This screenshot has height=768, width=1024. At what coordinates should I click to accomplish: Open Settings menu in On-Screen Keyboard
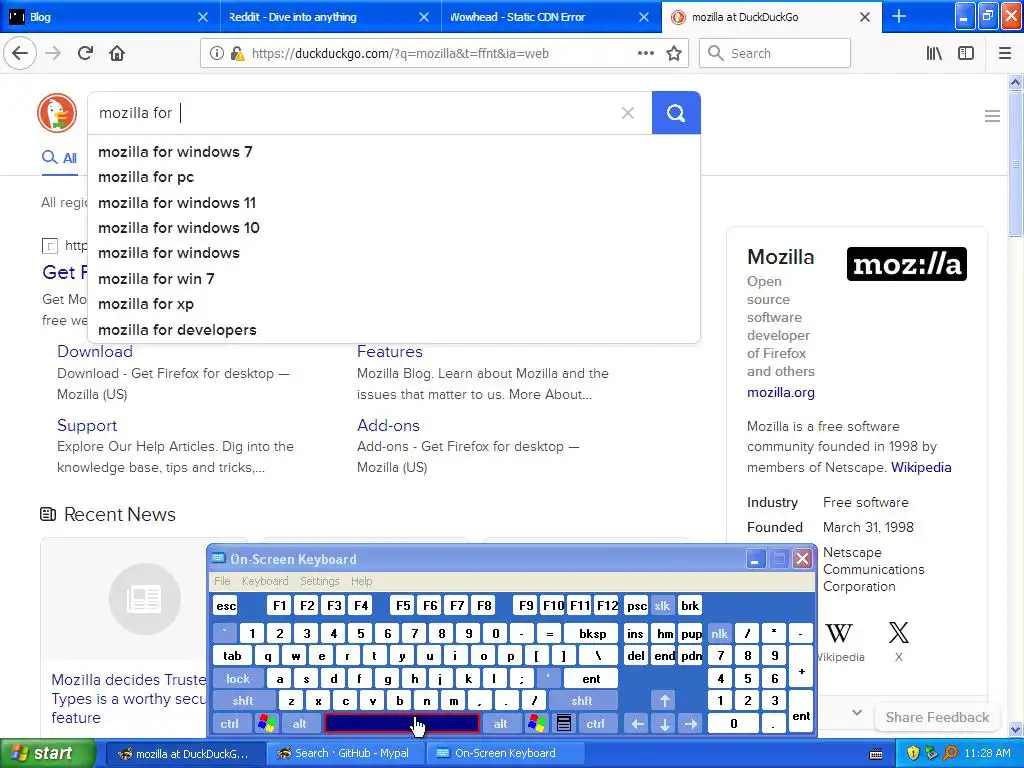(319, 581)
